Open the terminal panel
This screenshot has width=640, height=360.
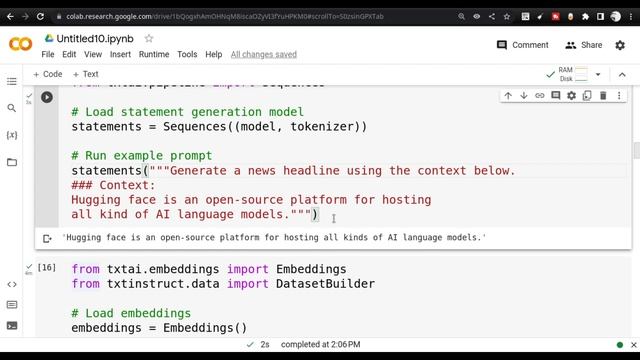tap(12, 325)
